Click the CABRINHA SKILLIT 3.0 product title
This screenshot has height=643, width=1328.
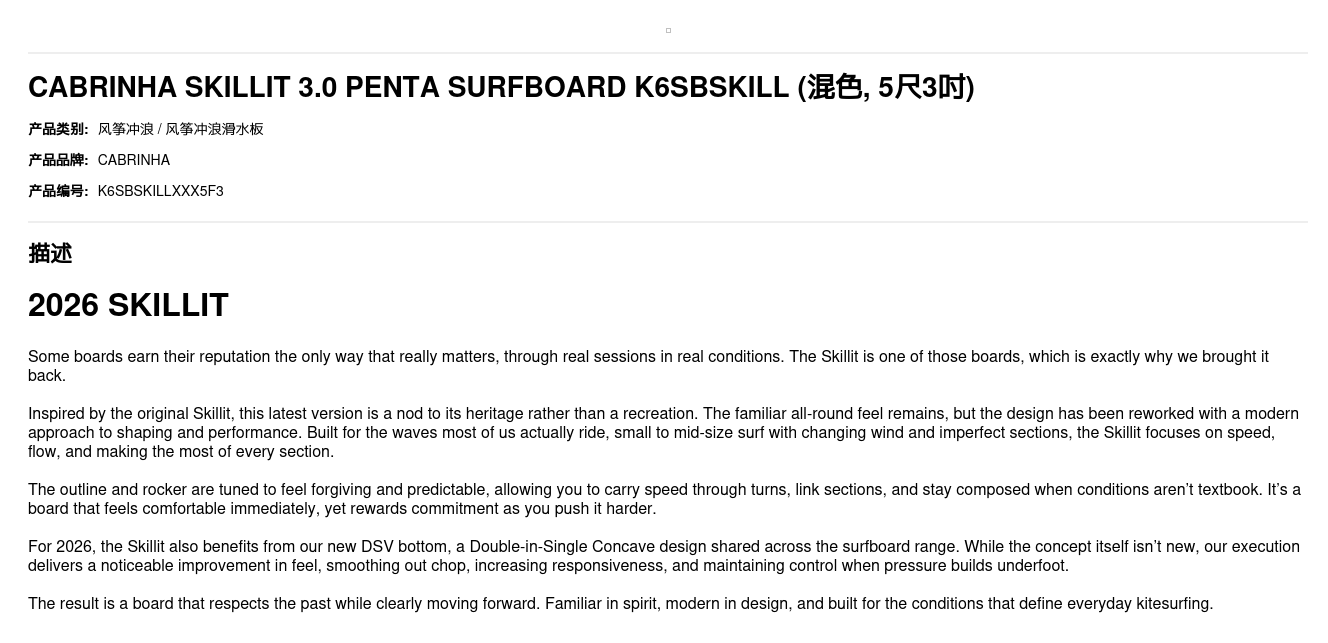[500, 88]
